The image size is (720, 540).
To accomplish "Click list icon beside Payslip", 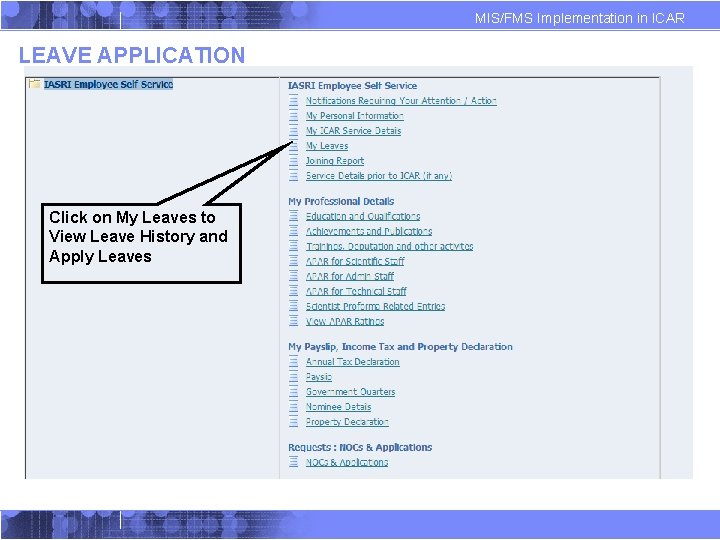I will (x=293, y=377).
